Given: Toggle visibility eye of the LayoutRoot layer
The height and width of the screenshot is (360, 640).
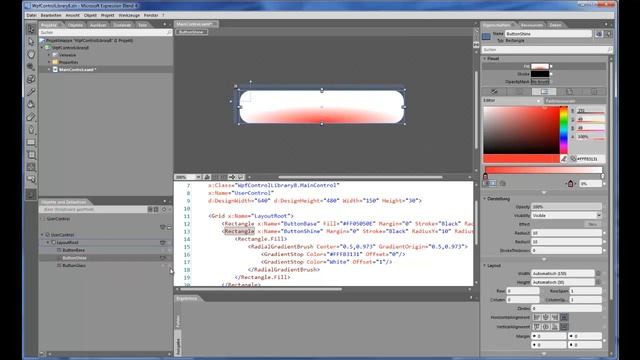Looking at the screenshot, I should 163,243.
